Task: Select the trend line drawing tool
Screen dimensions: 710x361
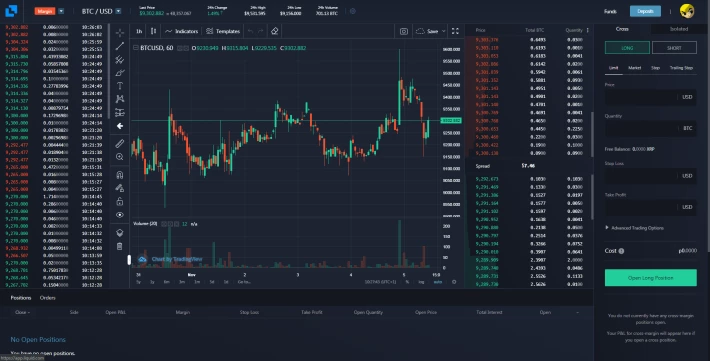Action: tap(120, 46)
